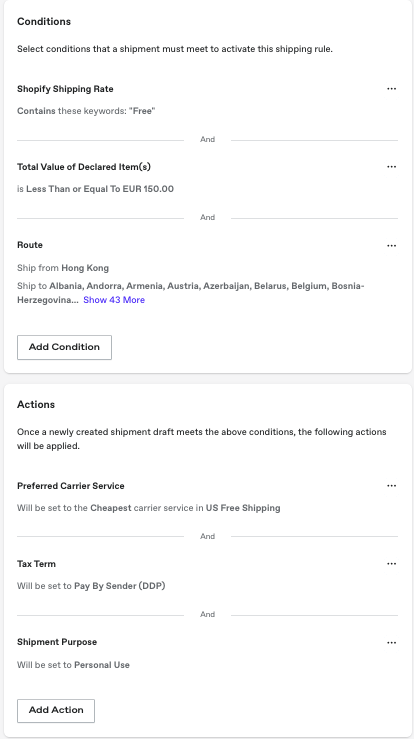Open ellipsis menu for Total Value of Declared Item(s)

391,166
